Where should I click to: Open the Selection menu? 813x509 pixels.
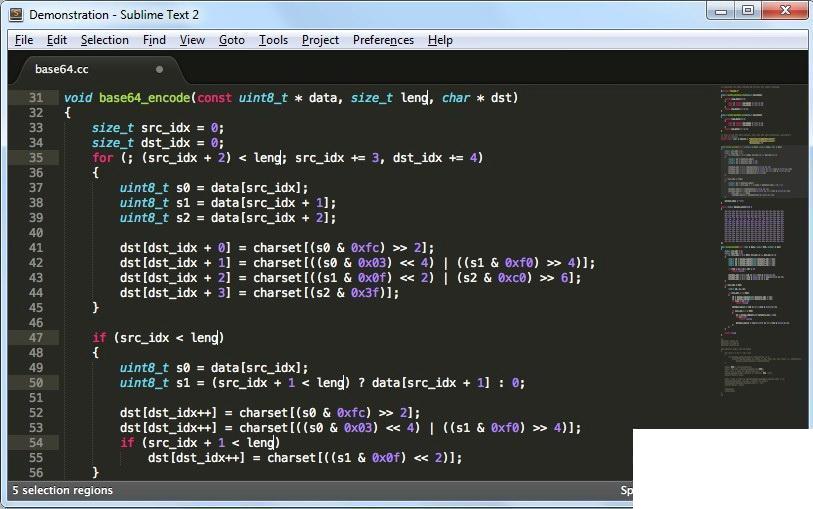[x=104, y=40]
